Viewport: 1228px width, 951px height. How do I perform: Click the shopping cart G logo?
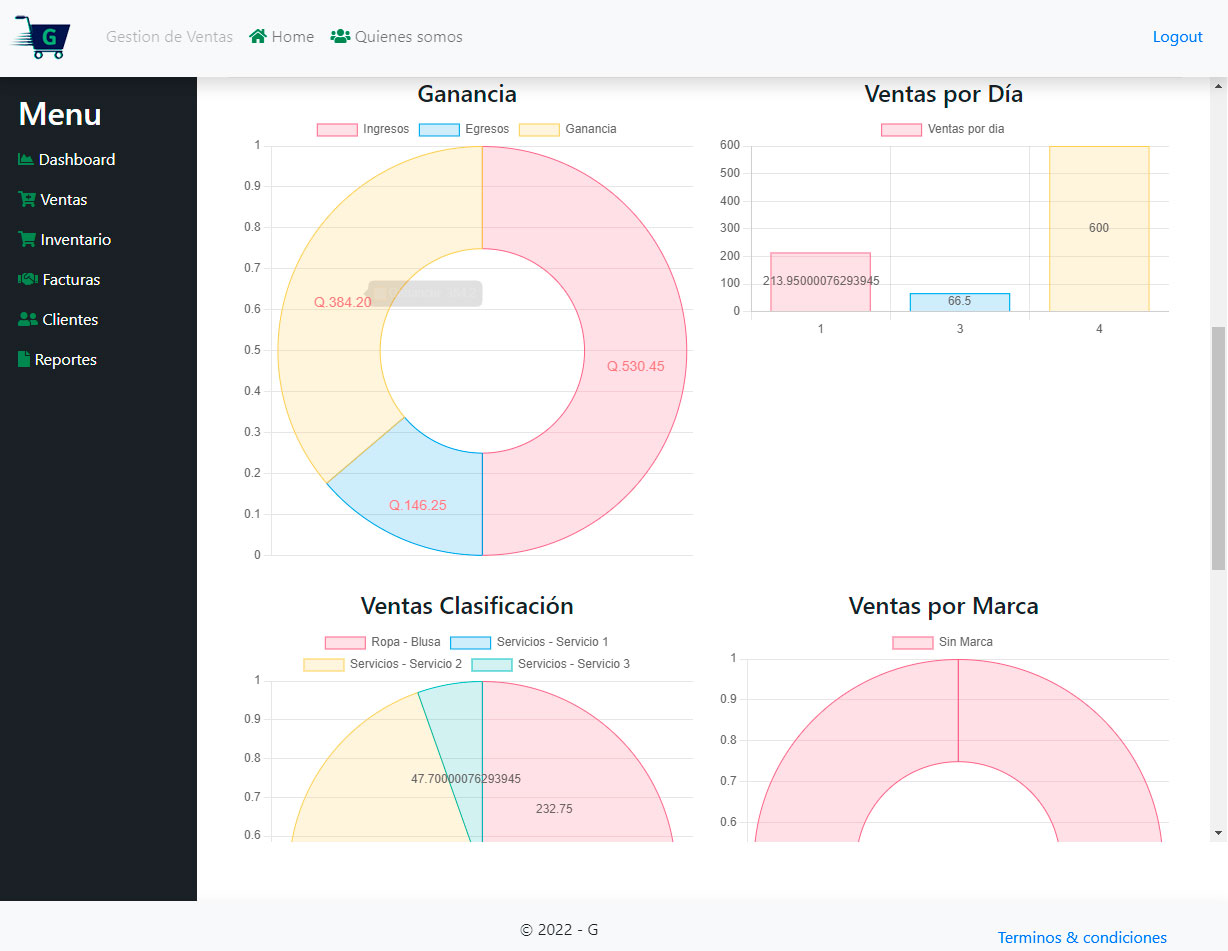[x=41, y=37]
